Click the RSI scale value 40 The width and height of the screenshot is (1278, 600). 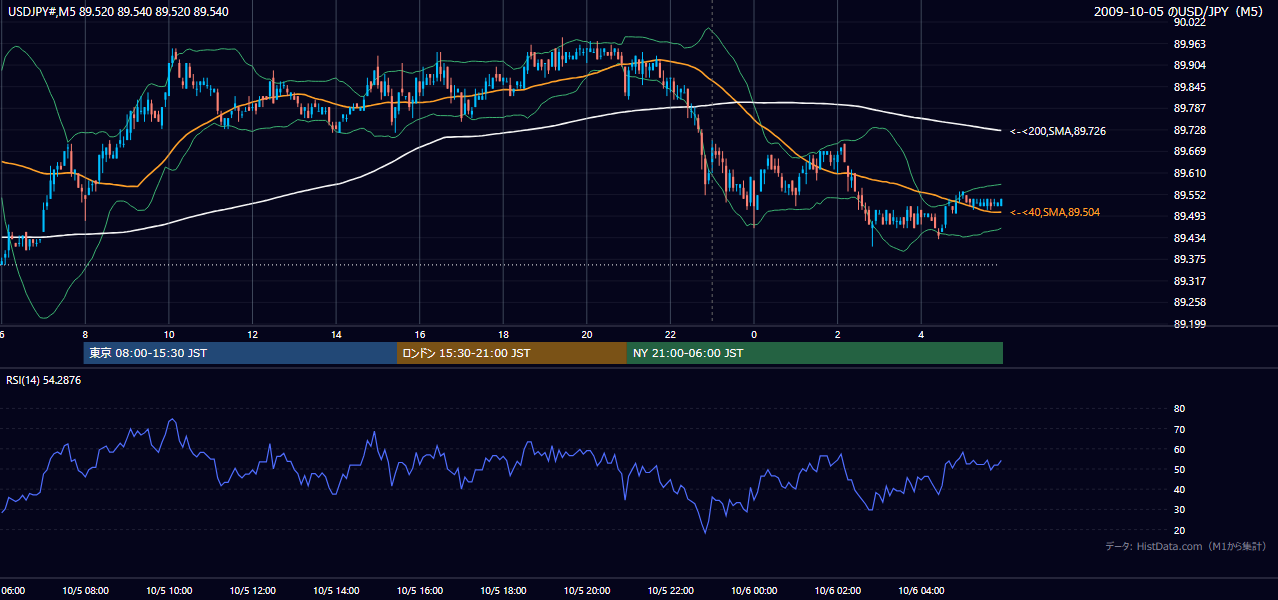(x=1179, y=489)
